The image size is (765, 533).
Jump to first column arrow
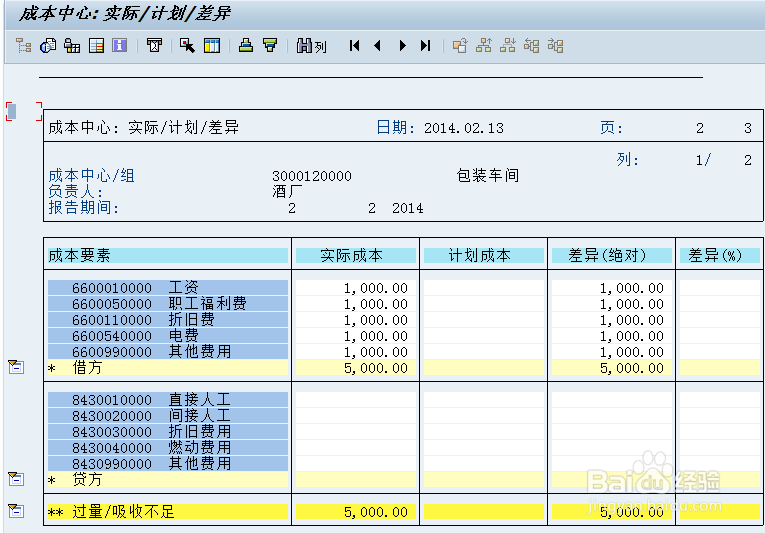point(355,46)
